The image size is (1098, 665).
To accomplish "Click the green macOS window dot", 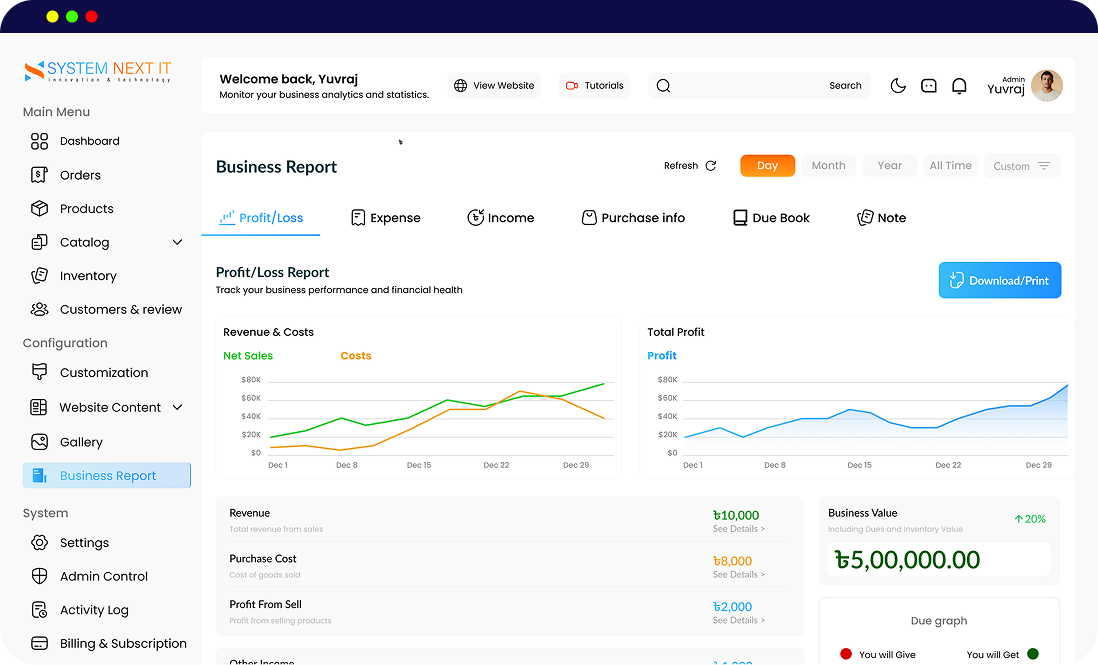I will tap(71, 16).
